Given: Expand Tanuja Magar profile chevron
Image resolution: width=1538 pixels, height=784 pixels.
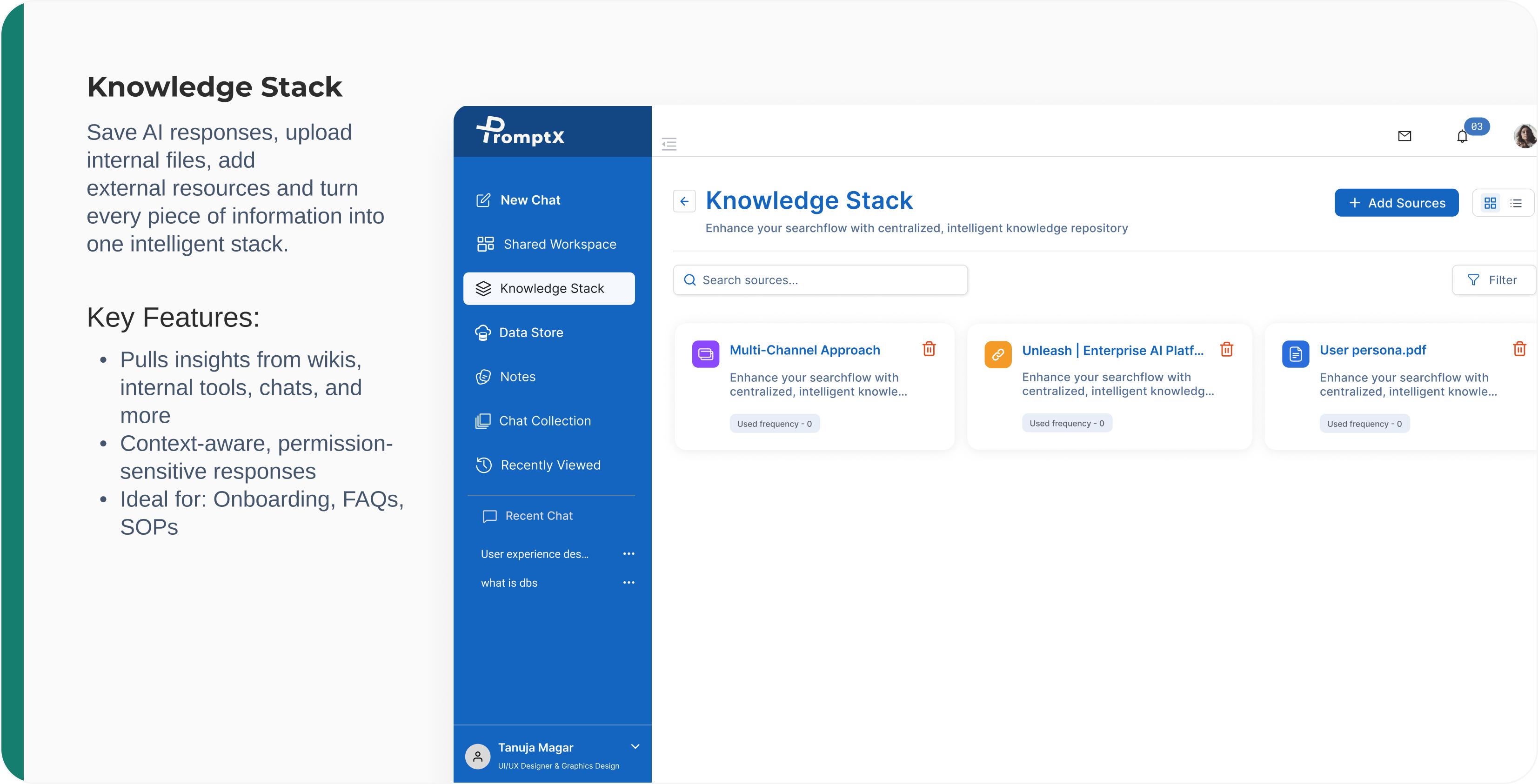Looking at the screenshot, I should click(635, 746).
